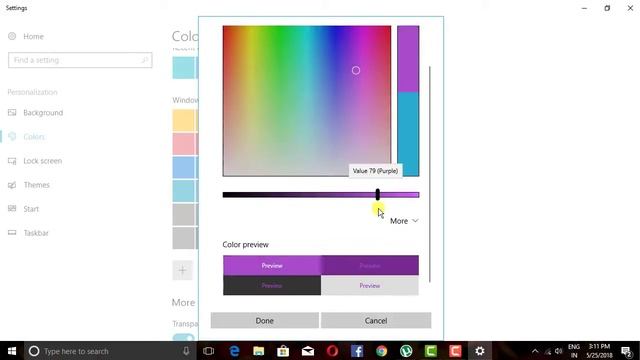Open Lock screen settings page
The image size is (640, 360).
[x=42, y=161]
